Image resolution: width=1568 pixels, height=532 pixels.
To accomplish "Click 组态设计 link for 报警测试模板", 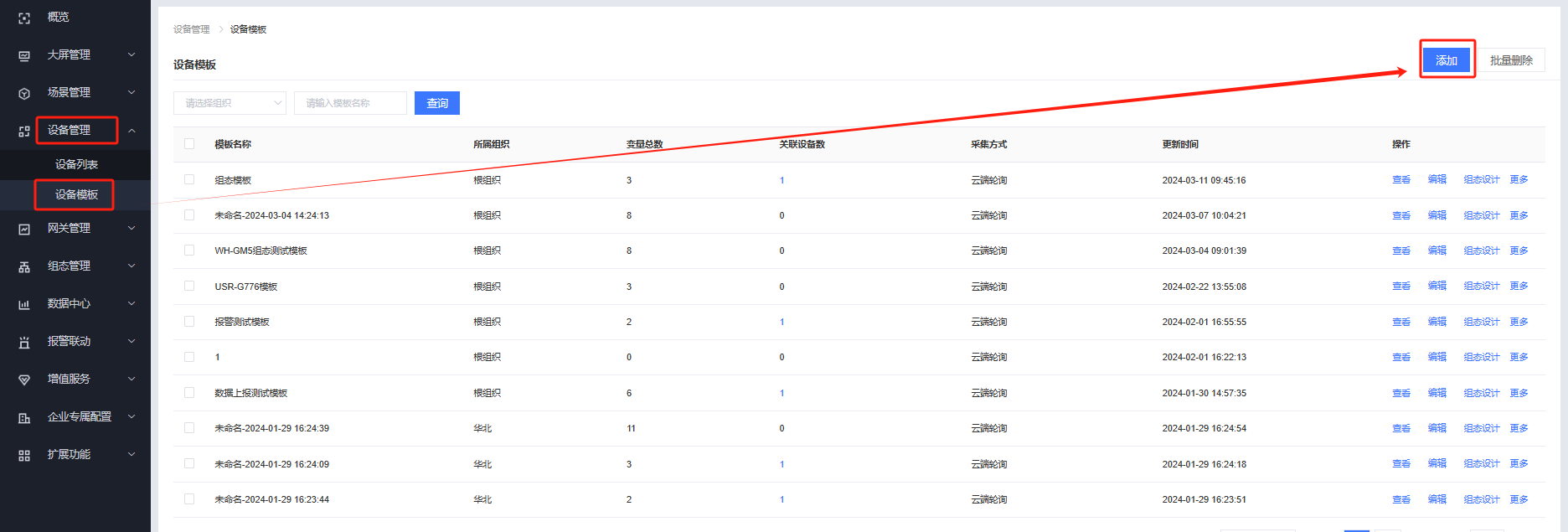I will [x=1481, y=322].
